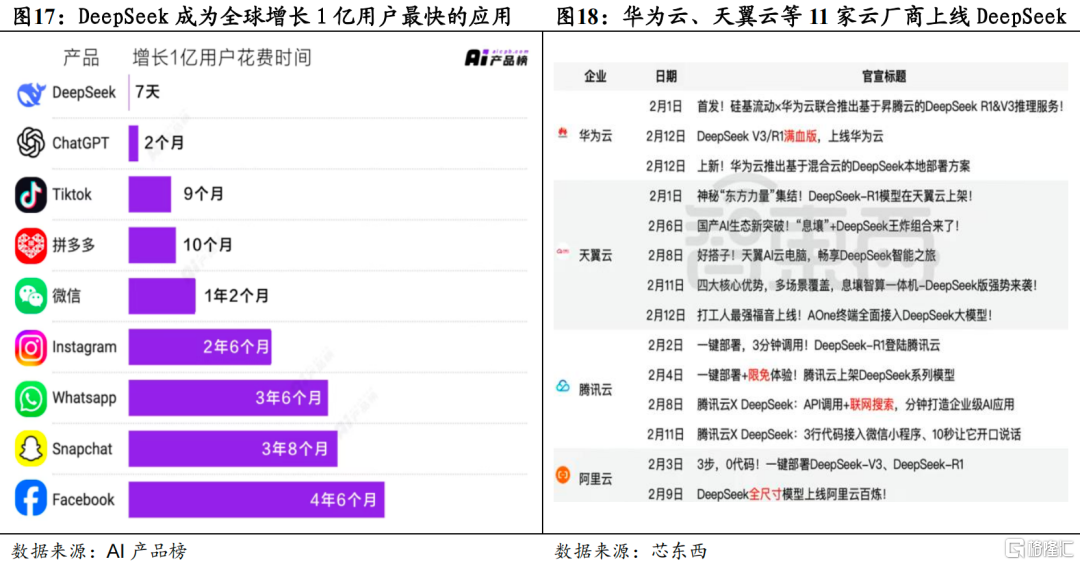Click the '10个月' label next to 拼多多
This screenshot has height=565, width=1080.
(x=207, y=245)
